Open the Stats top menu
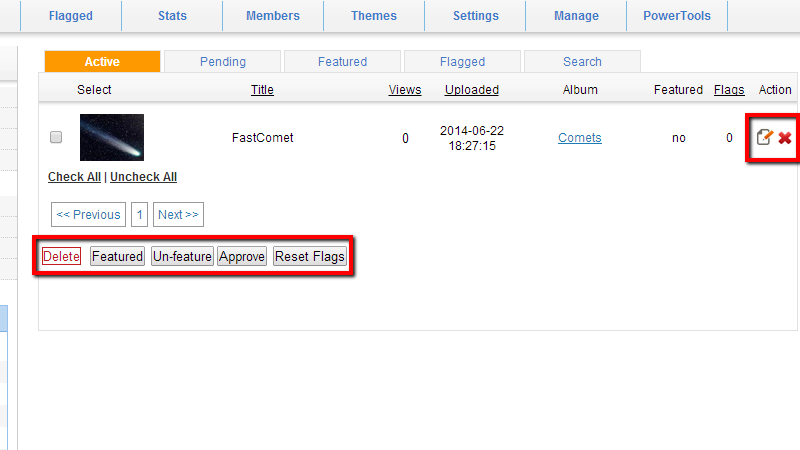800x450 pixels. pos(172,16)
